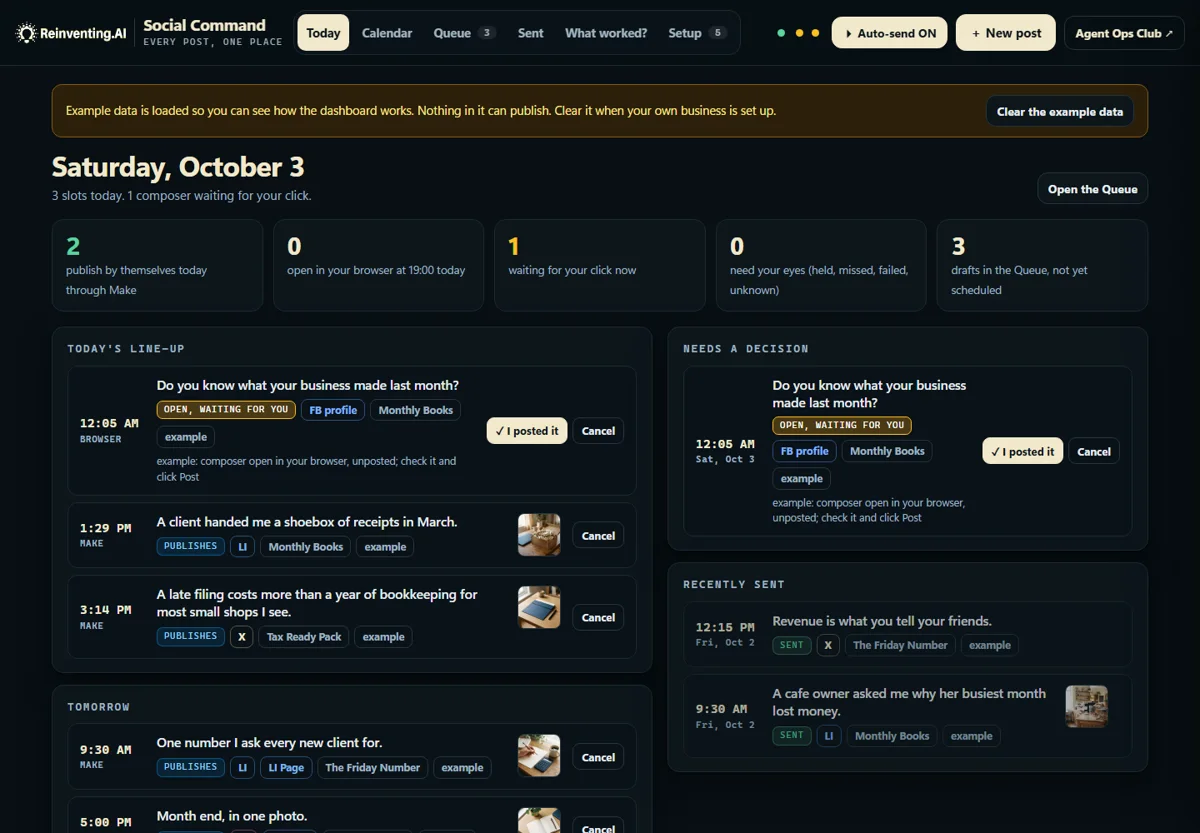Open the Setup tab
The height and width of the screenshot is (833, 1200).
[697, 33]
